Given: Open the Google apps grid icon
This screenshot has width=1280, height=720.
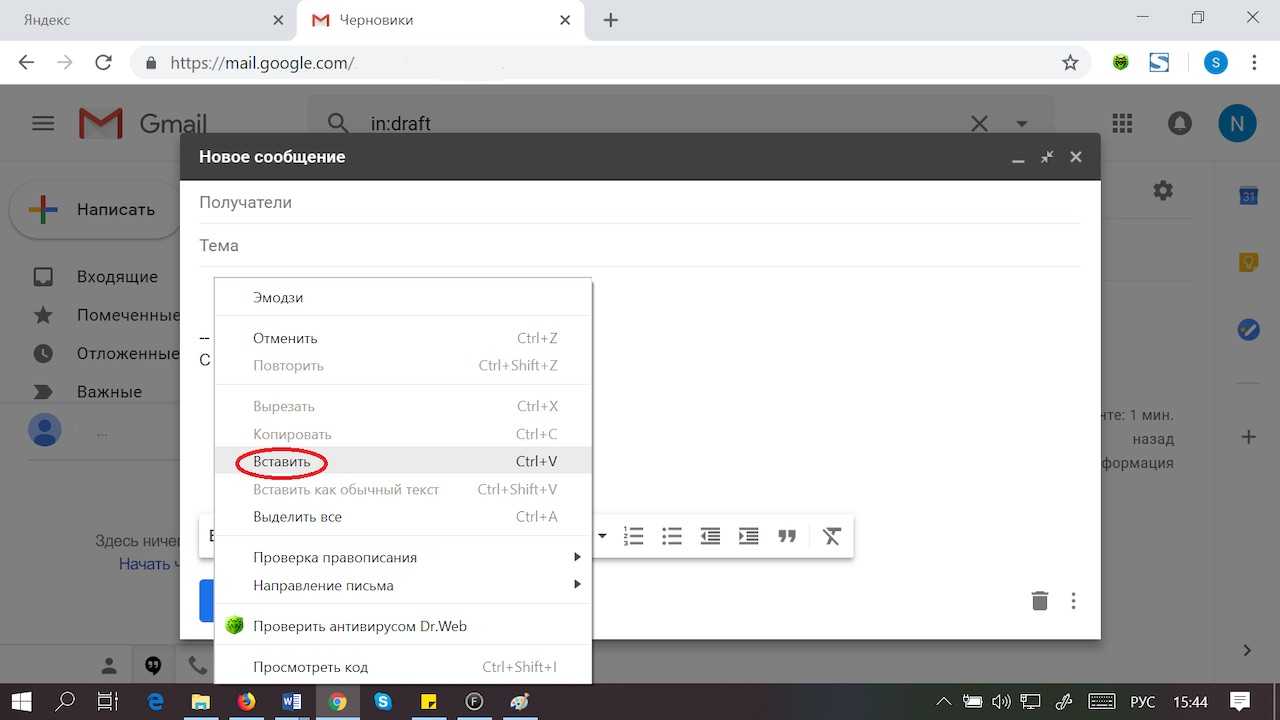Looking at the screenshot, I should 1122,123.
